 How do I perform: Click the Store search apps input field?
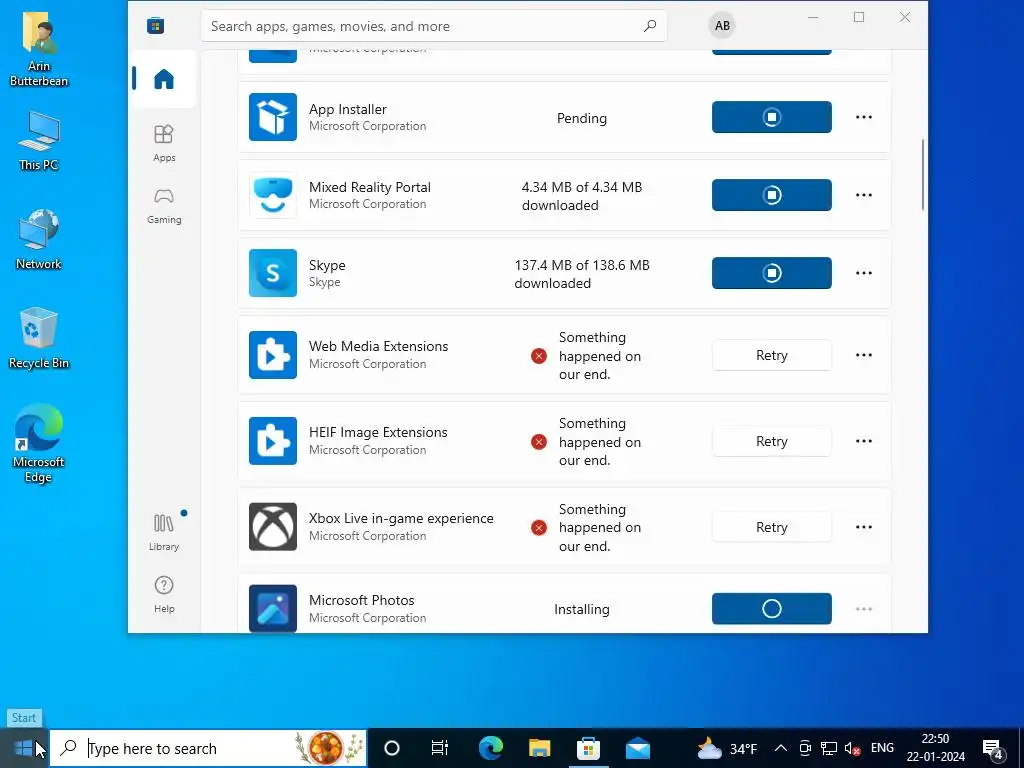[434, 26]
